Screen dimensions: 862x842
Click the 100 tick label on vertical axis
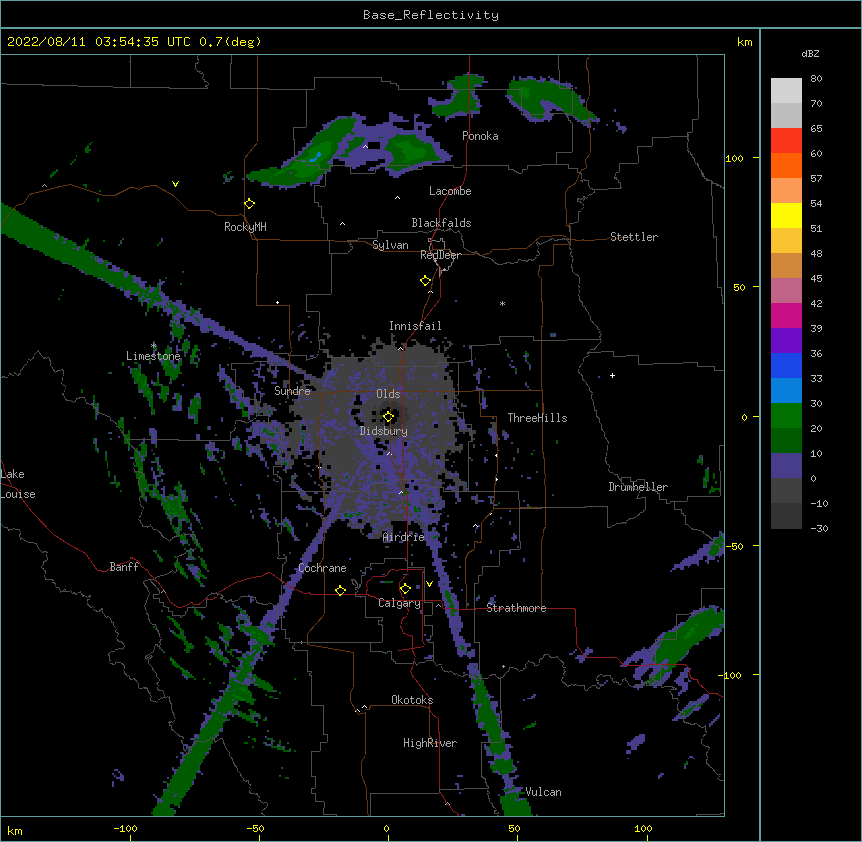(x=734, y=158)
